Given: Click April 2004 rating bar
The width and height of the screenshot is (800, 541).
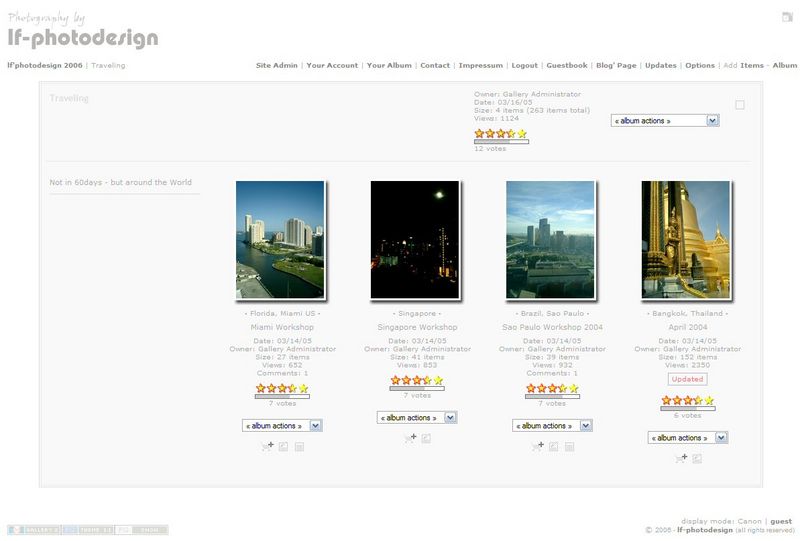Looking at the screenshot, I should point(688,408).
